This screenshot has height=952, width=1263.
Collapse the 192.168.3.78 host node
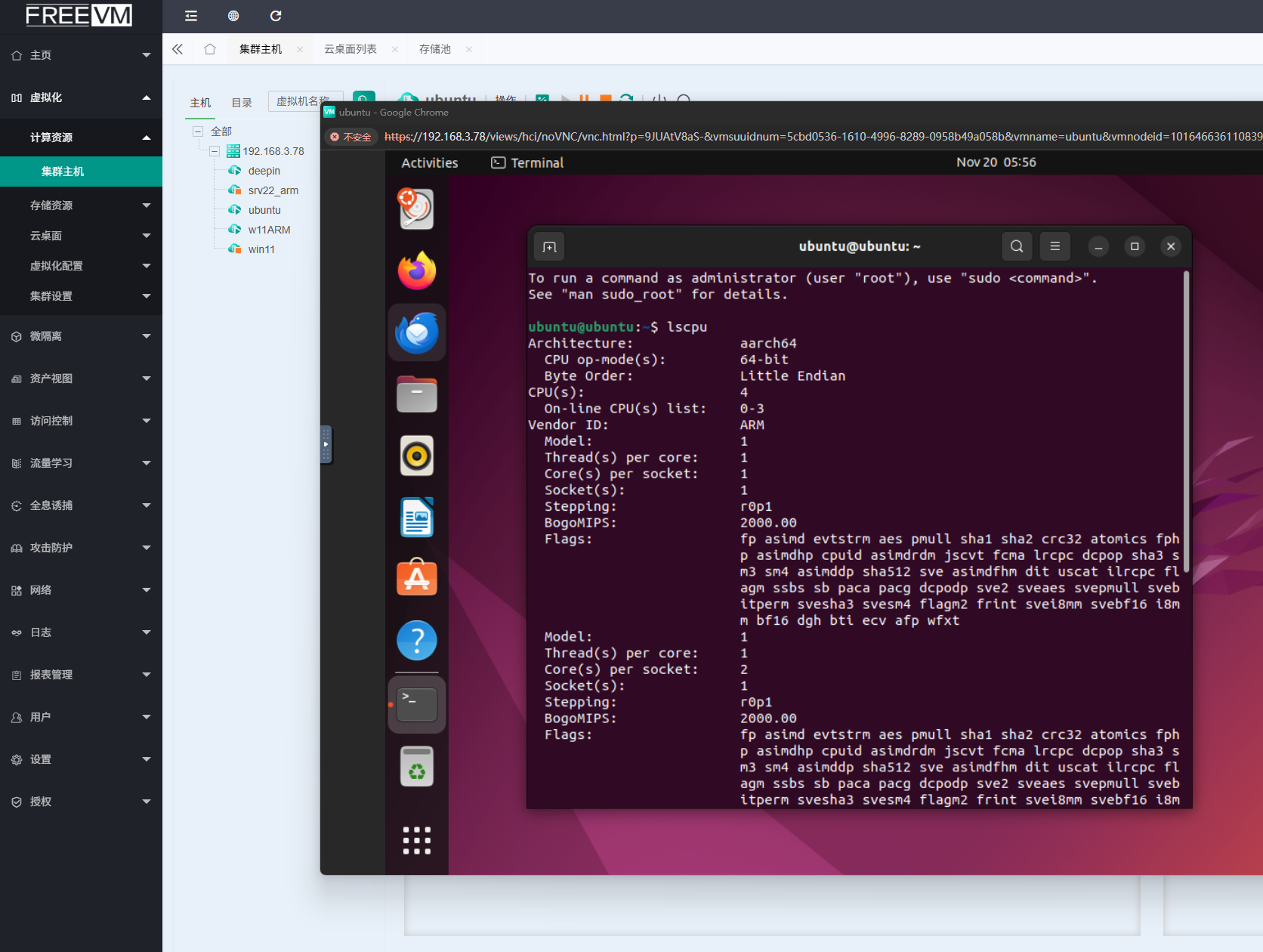(x=215, y=151)
